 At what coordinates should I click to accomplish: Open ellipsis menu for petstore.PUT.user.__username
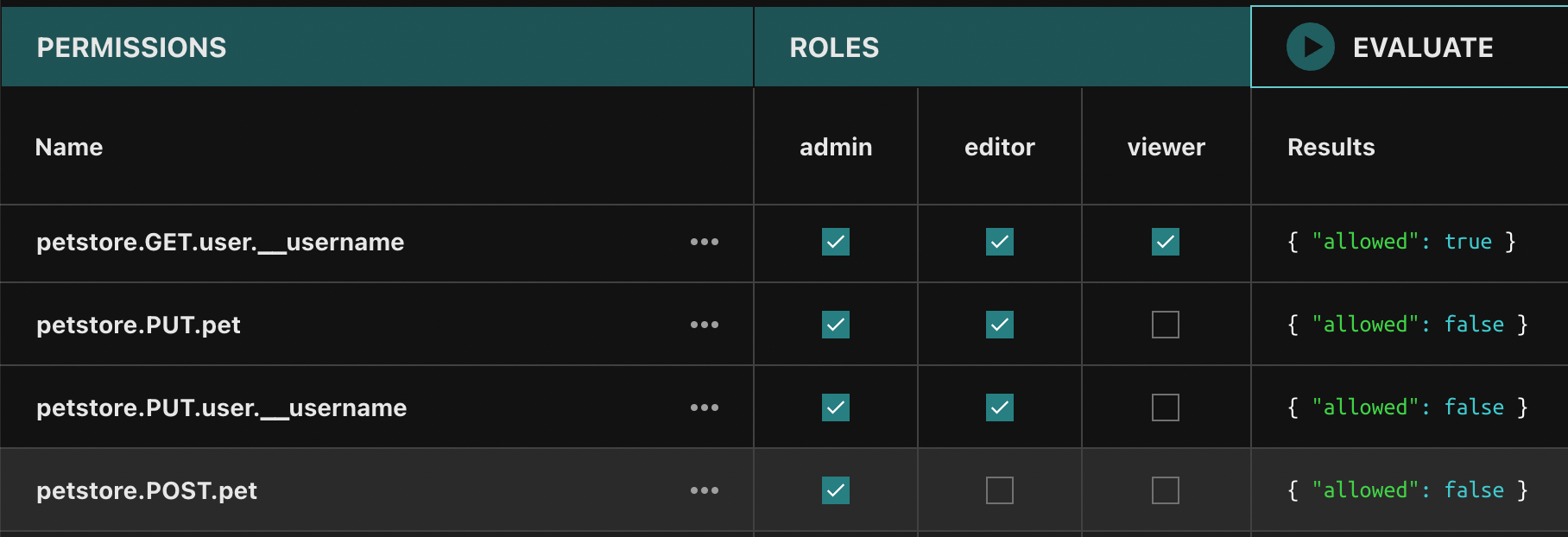point(704,407)
